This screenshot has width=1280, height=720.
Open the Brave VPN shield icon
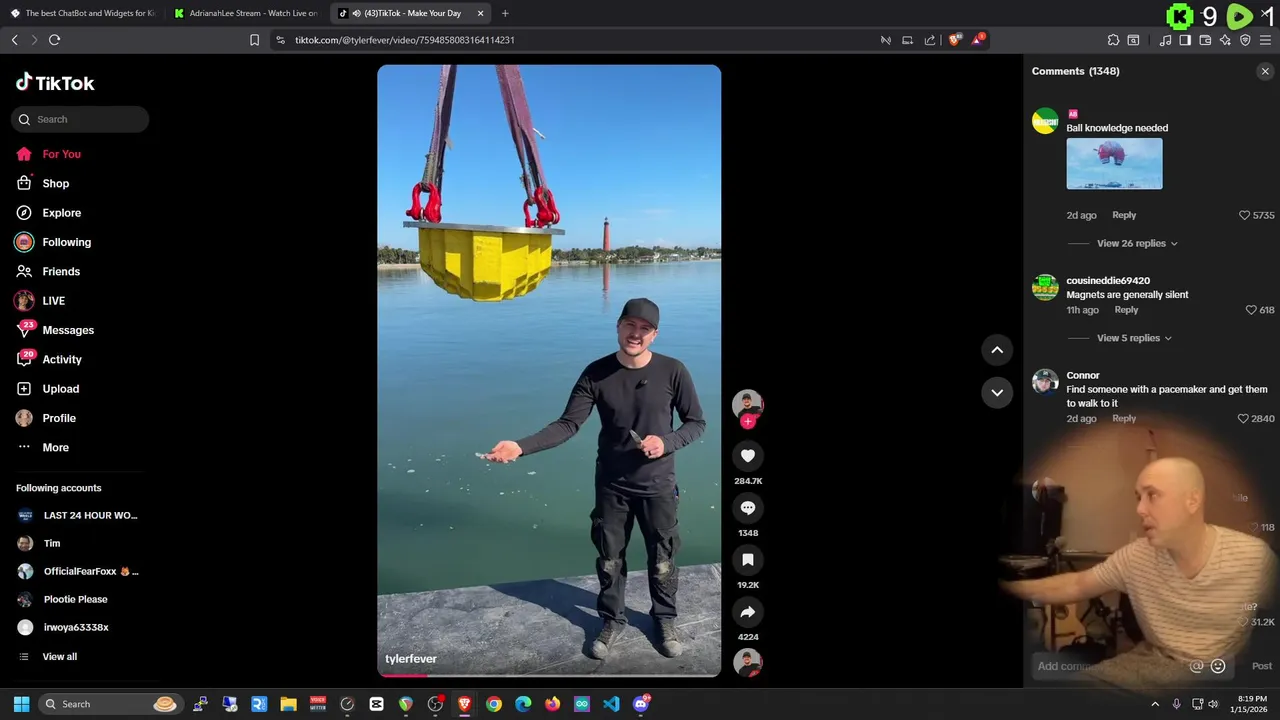point(1245,40)
